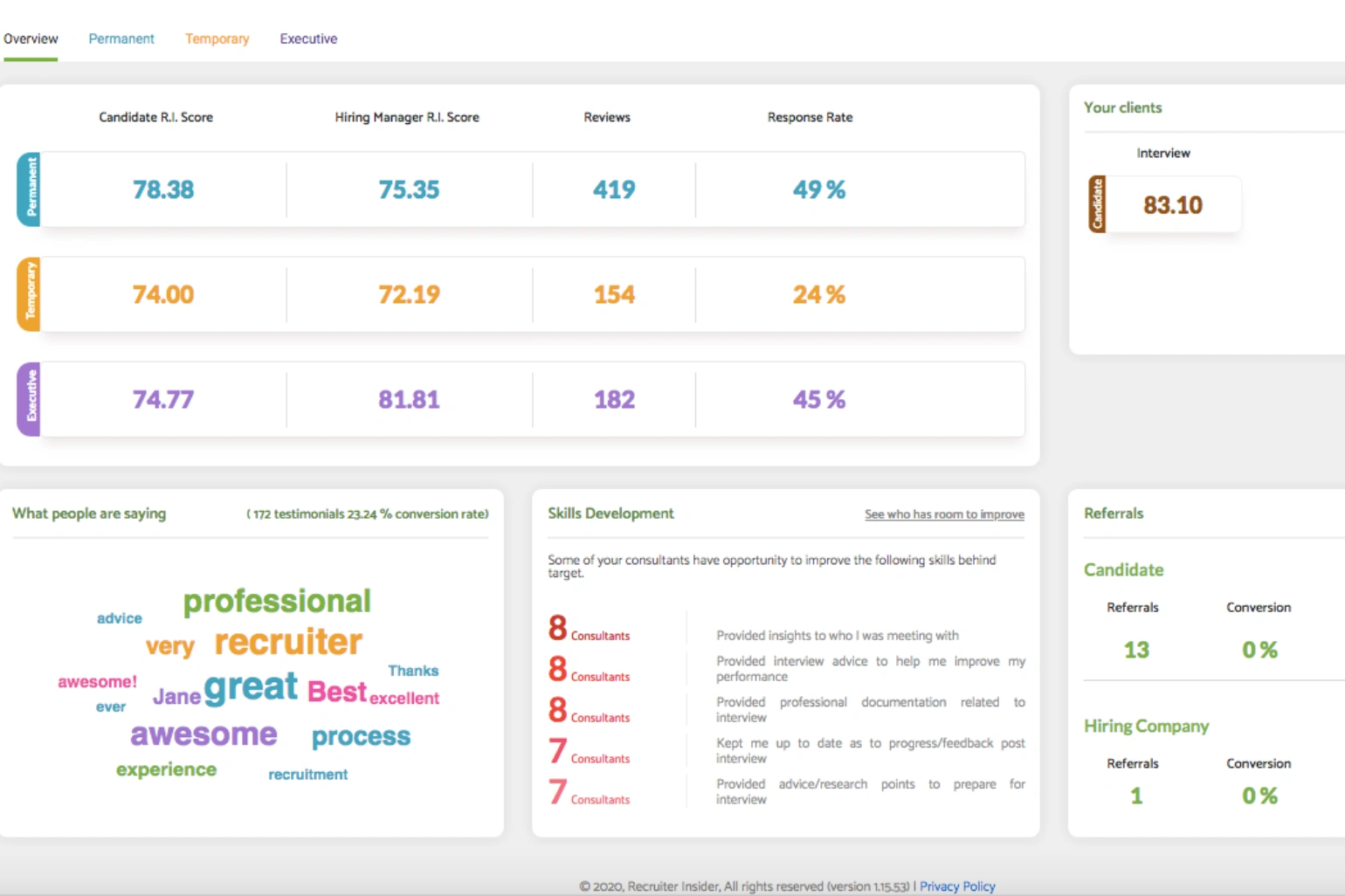Open the Temporary tab

pyautogui.click(x=217, y=38)
